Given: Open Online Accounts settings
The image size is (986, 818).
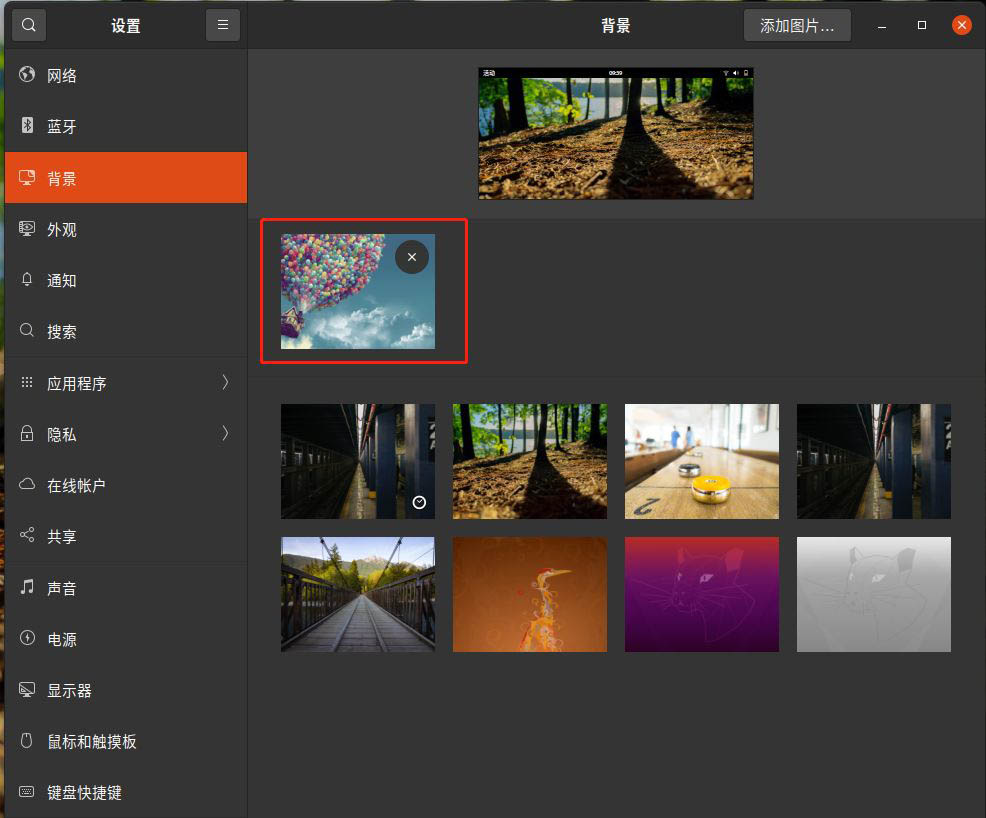Looking at the screenshot, I should [x=76, y=485].
